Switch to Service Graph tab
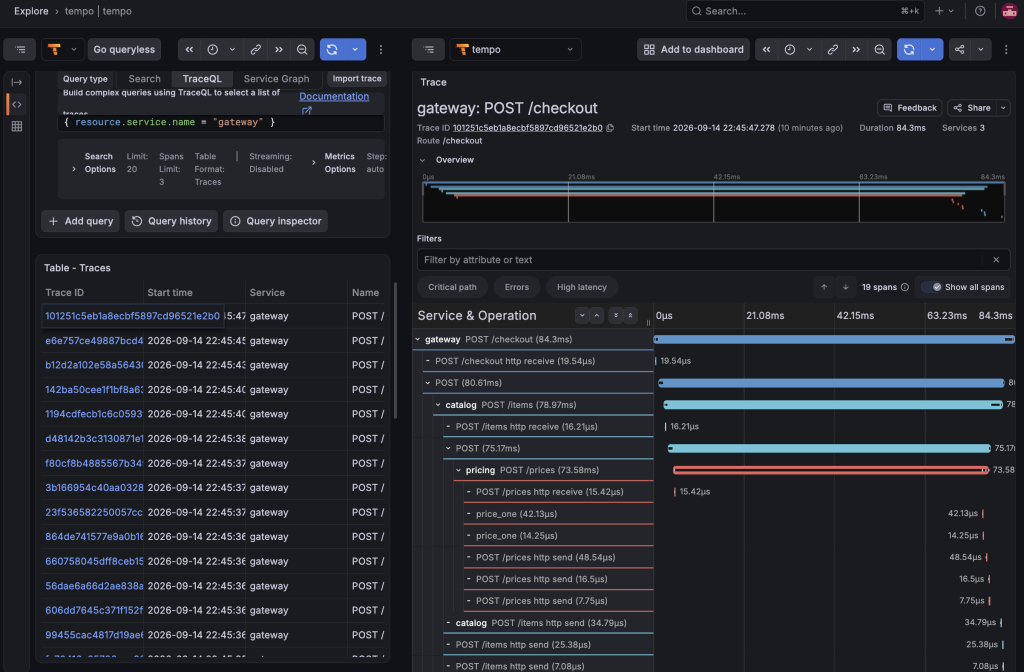The height and width of the screenshot is (672, 1024). tap(276, 78)
